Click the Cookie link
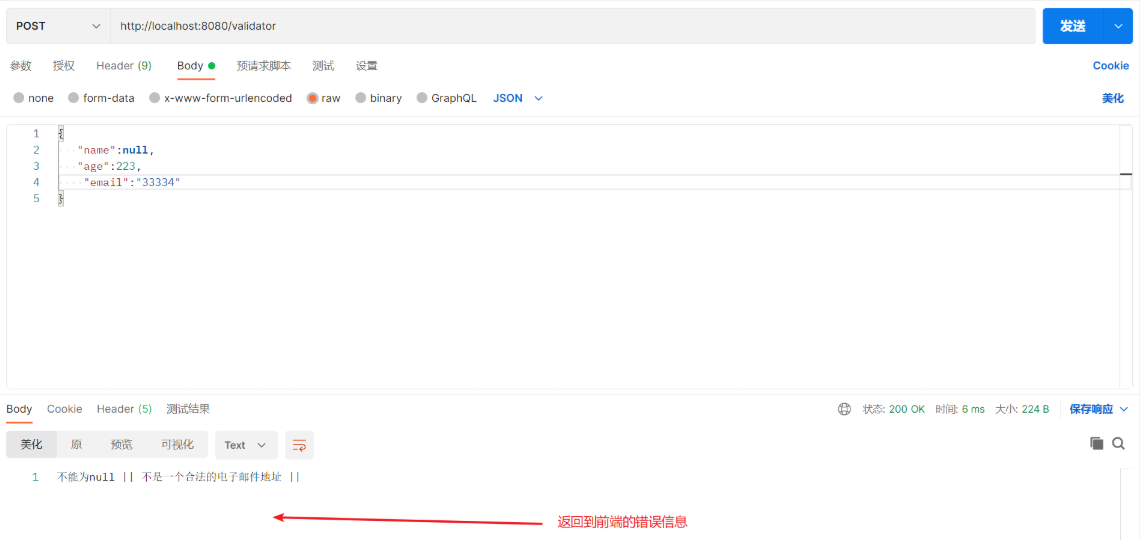Screen dimensions: 1142x540 pyautogui.click(x=1111, y=66)
